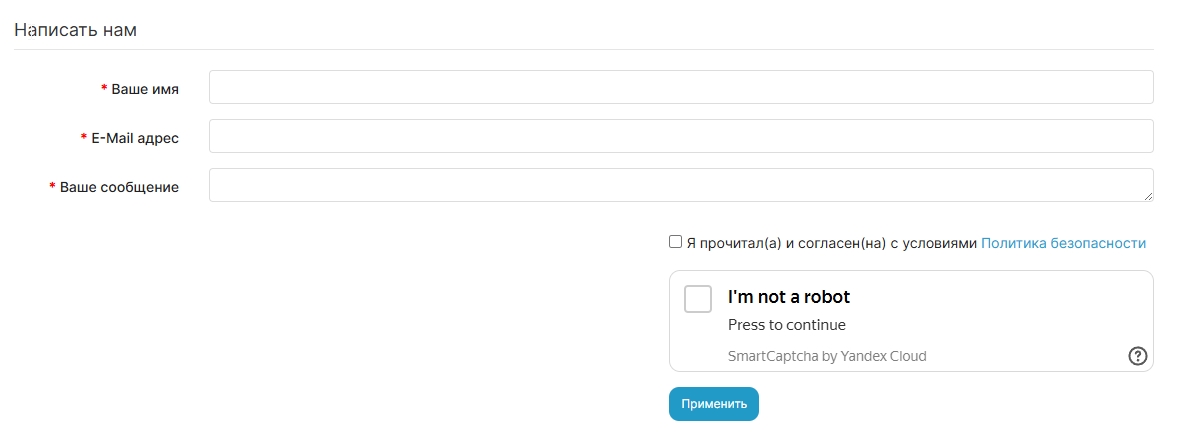This screenshot has height=440, width=1183.
Task: Check the "I'm not a robot" captcha box
Action: click(x=698, y=299)
